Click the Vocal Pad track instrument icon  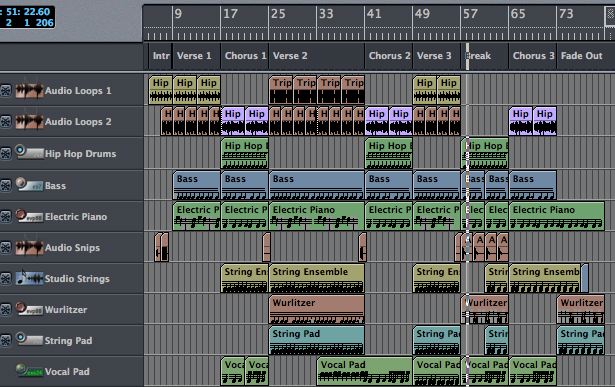click(29, 370)
